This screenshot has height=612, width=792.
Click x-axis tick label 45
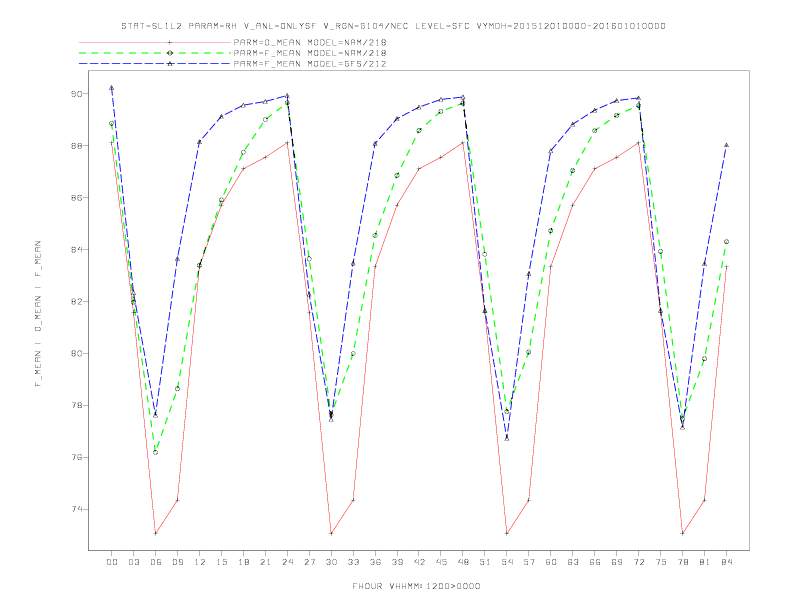441,562
